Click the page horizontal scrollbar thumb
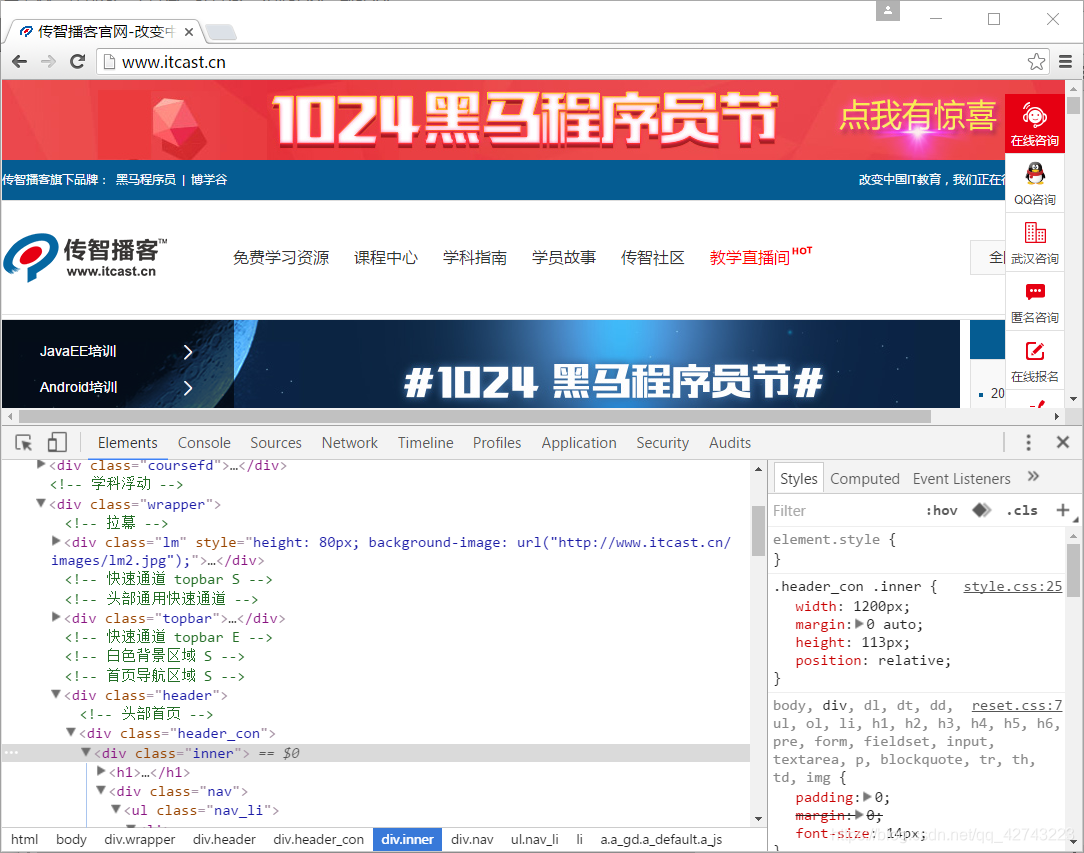This screenshot has height=853, width=1084. [x=474, y=416]
